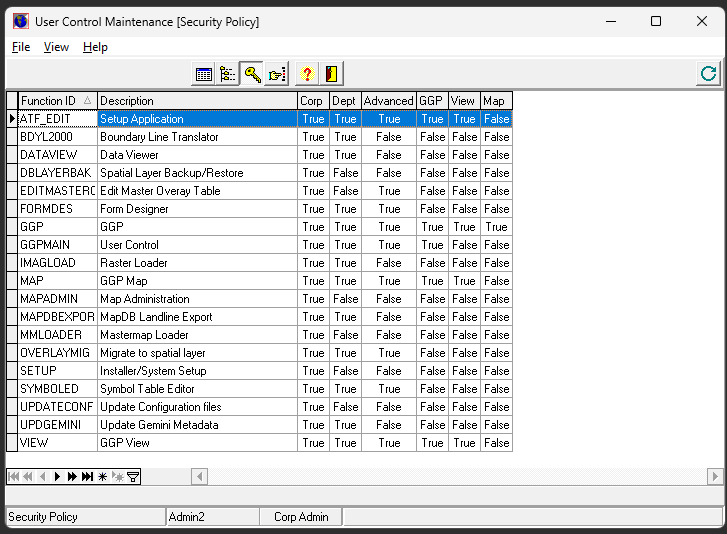
Task: Click the Corp value in ATF_EDIT row
Action: pos(313,119)
